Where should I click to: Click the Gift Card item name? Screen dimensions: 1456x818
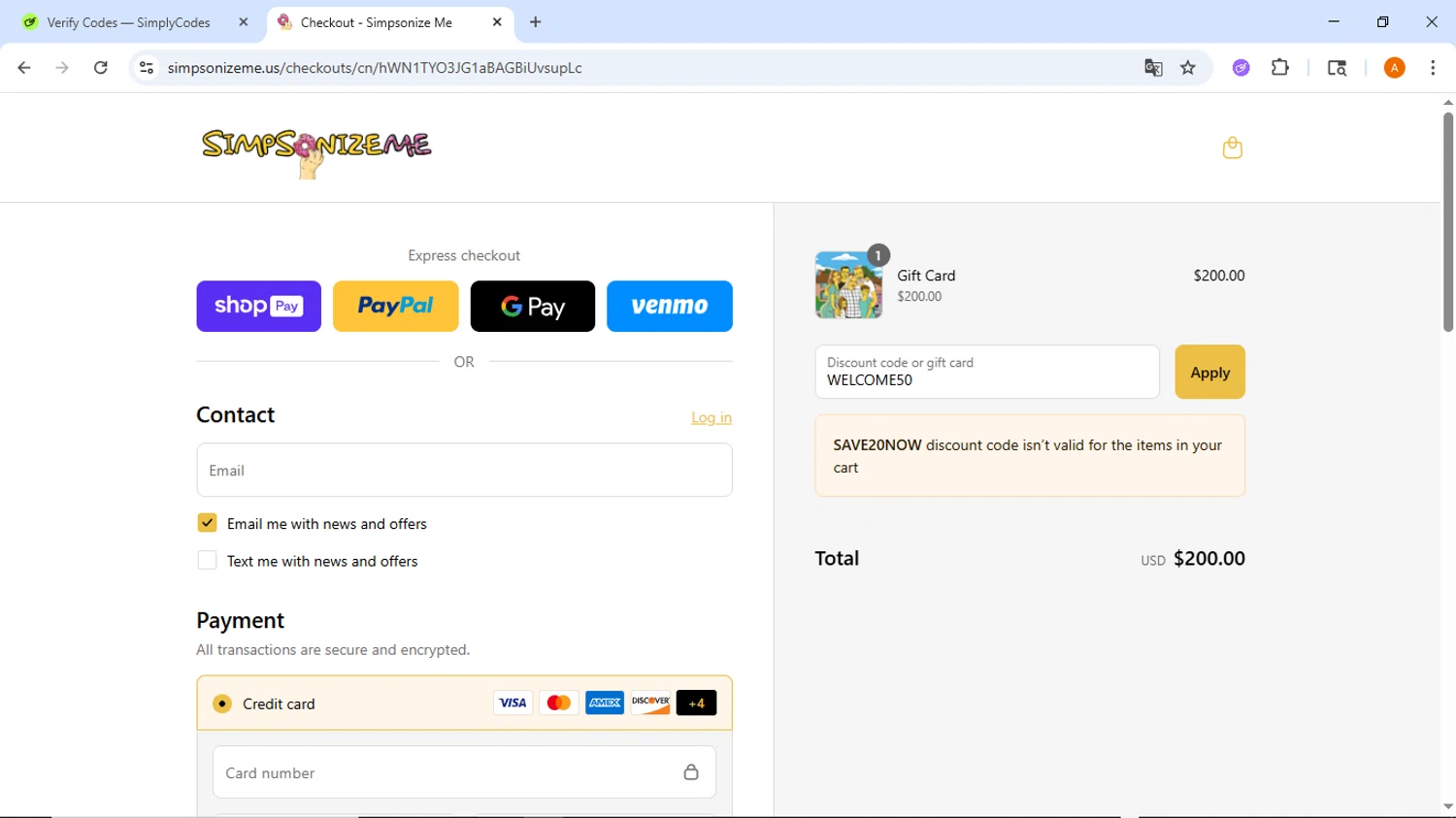tap(926, 276)
